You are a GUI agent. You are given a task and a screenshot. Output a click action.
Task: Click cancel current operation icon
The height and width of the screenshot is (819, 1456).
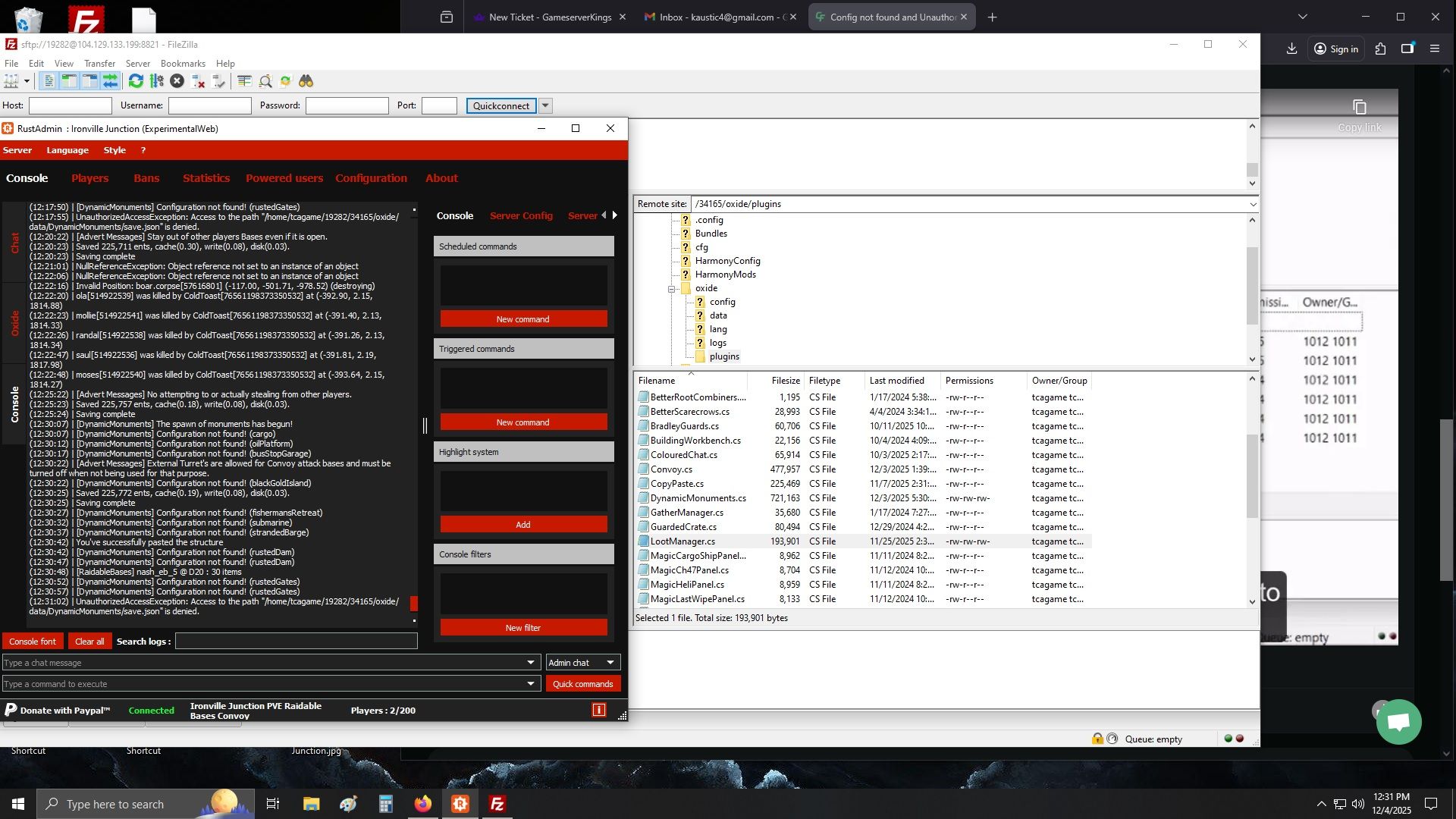(x=177, y=81)
